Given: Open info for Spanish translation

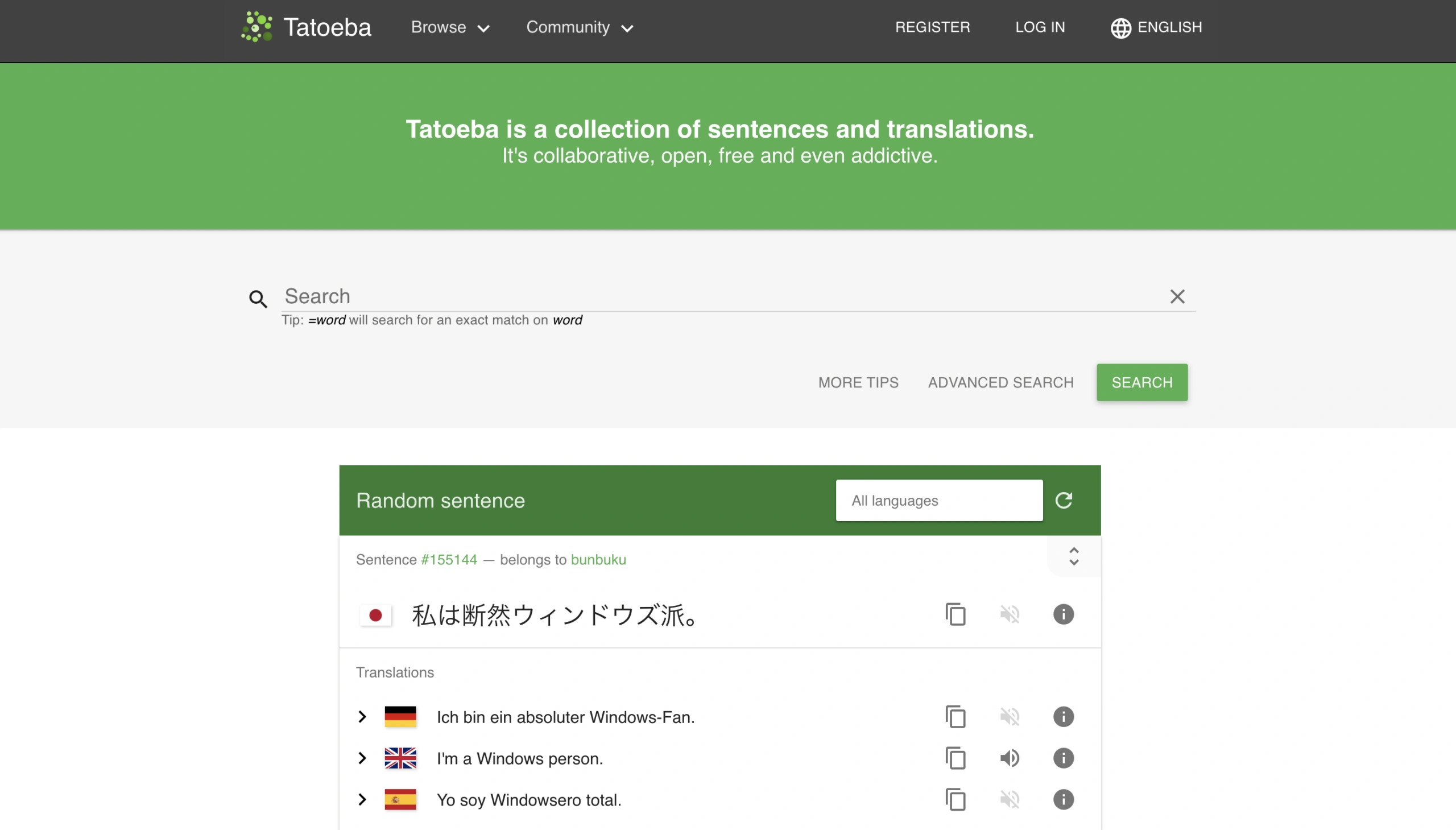Looking at the screenshot, I should click(x=1063, y=799).
